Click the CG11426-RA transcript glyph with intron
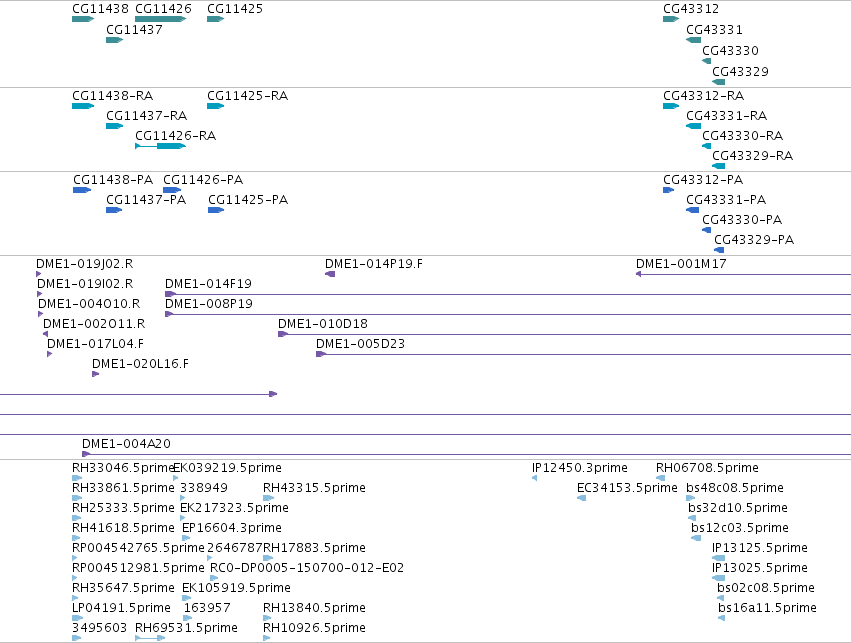Image resolution: width=851 pixels, height=643 pixels. click(x=161, y=146)
